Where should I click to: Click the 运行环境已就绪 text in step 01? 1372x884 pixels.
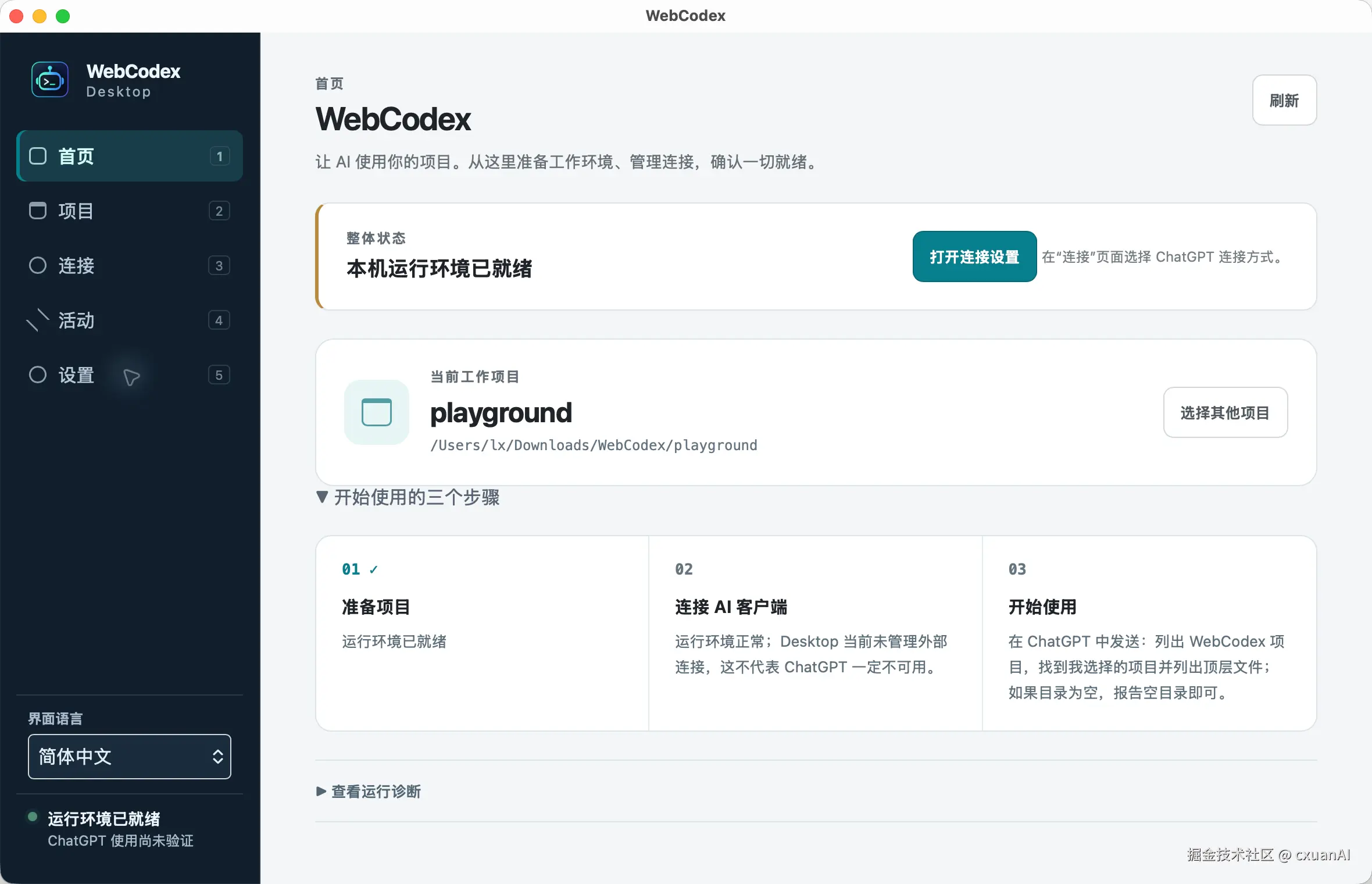(x=394, y=641)
